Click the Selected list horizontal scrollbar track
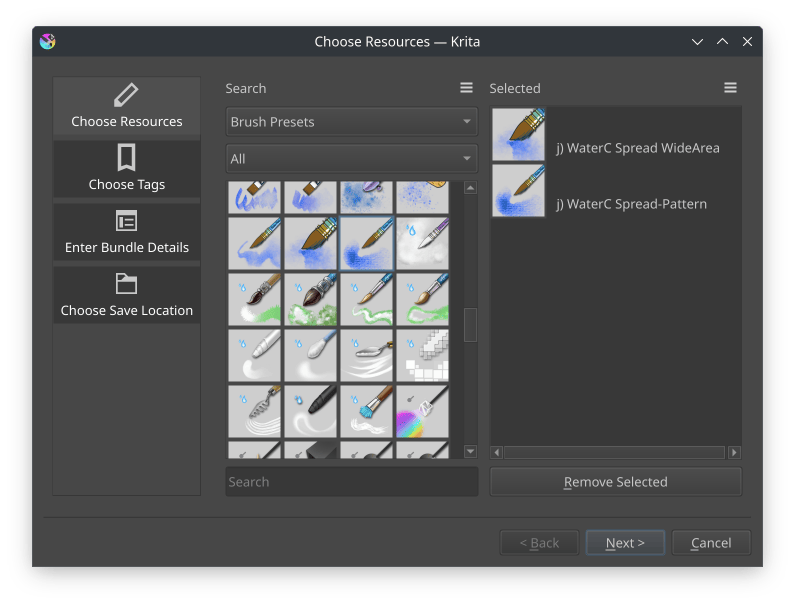This screenshot has width=795, height=605. coord(615,452)
